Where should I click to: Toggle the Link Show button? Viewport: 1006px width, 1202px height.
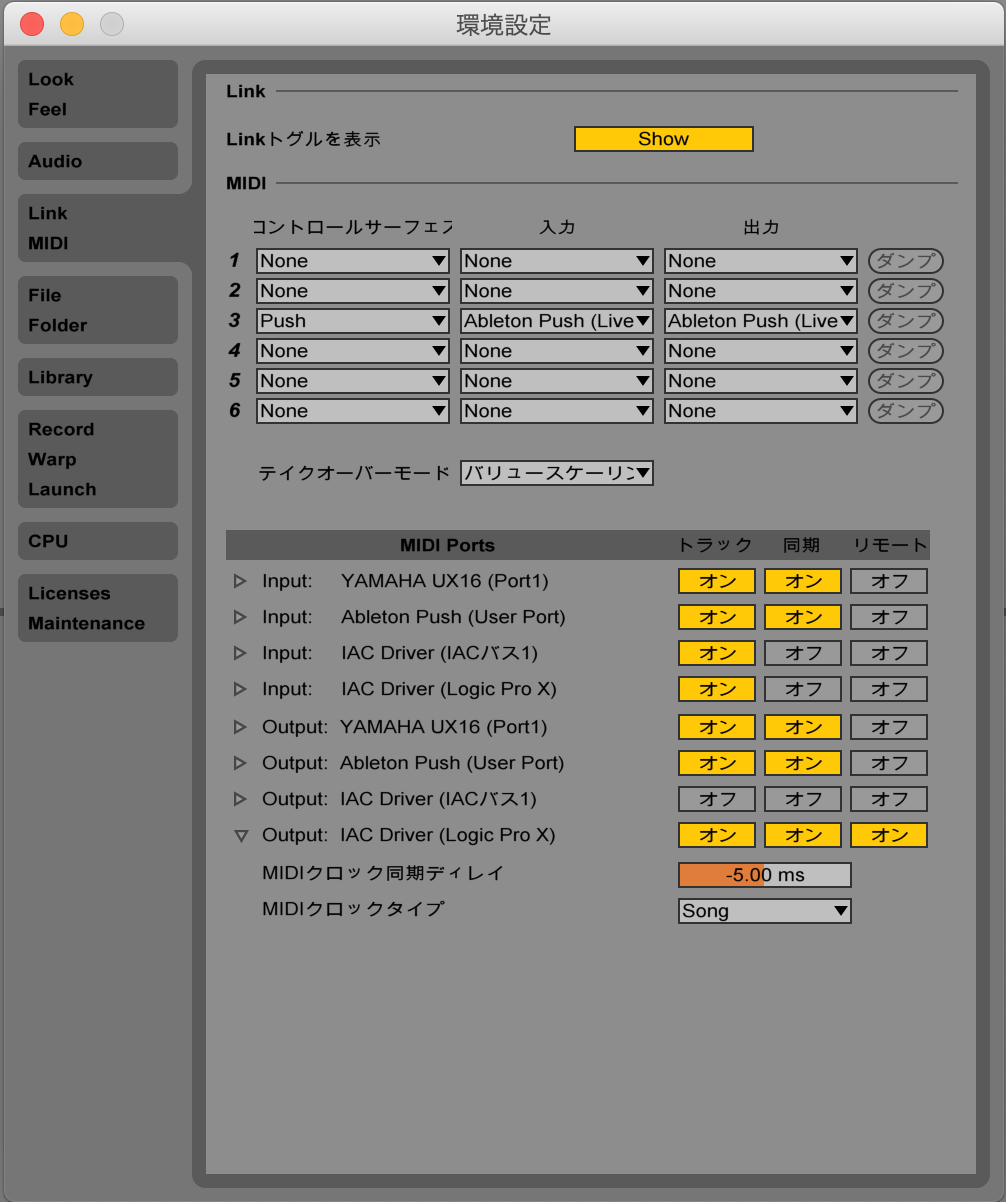pyautogui.click(x=664, y=139)
